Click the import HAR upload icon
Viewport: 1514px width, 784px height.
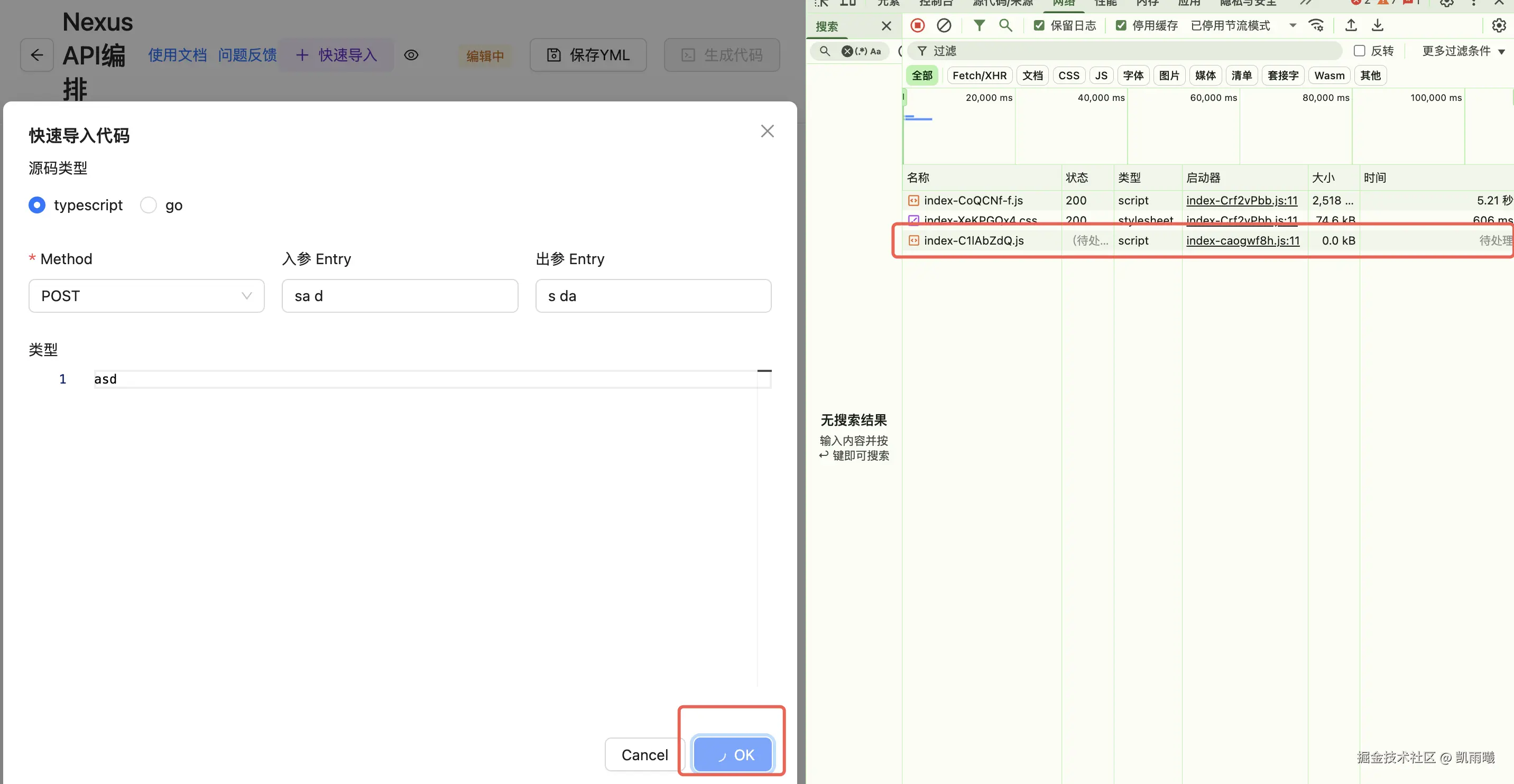pos(1351,25)
